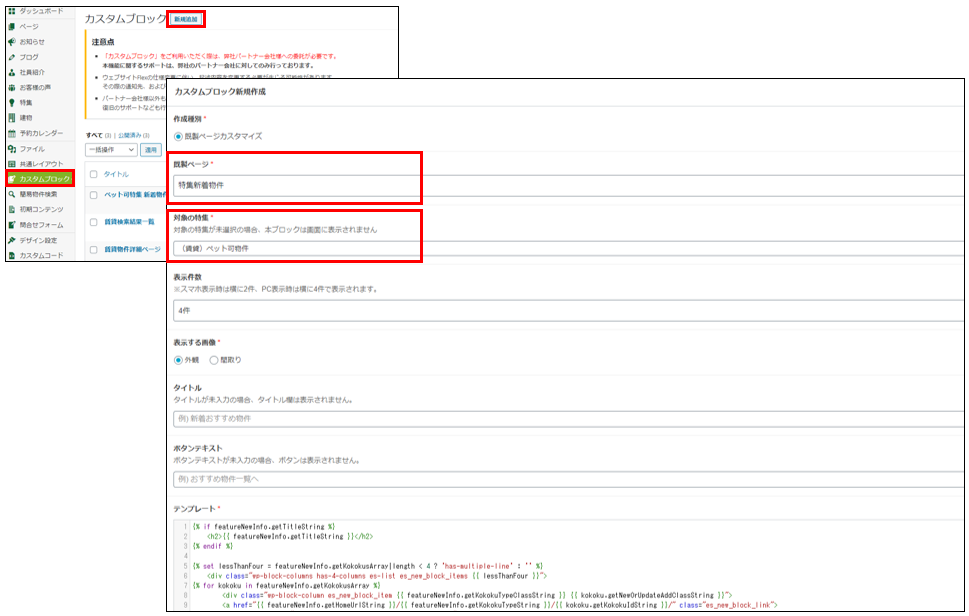Click the 簡易物件検索 magnifier icon
This screenshot has height=616, width=969.
coord(11,194)
